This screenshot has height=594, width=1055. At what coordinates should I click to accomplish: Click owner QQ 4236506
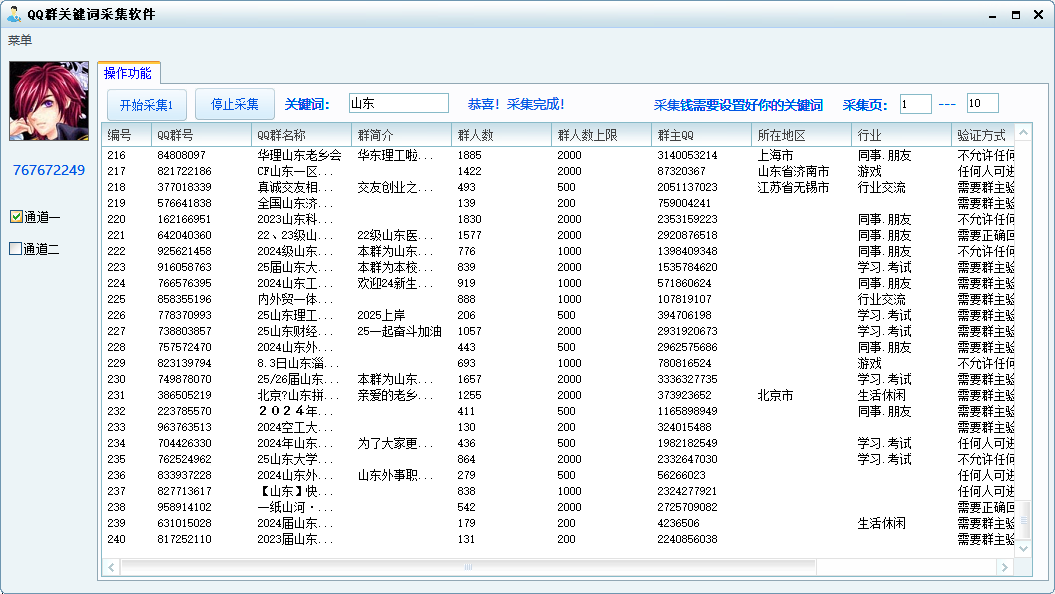pos(678,523)
